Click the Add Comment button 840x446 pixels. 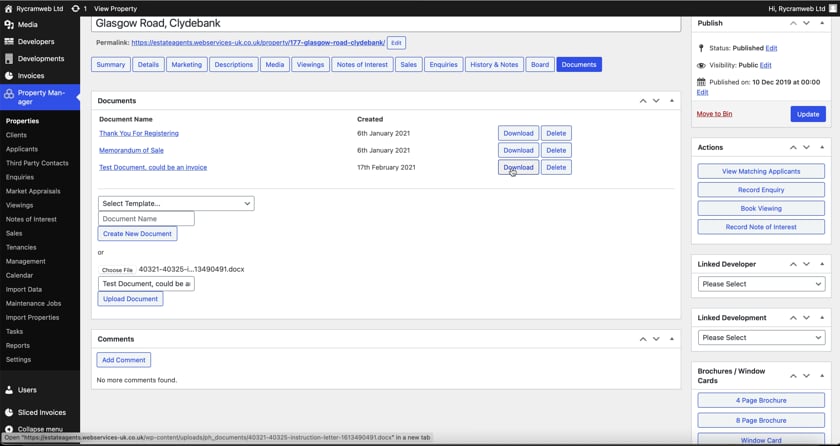(124, 360)
